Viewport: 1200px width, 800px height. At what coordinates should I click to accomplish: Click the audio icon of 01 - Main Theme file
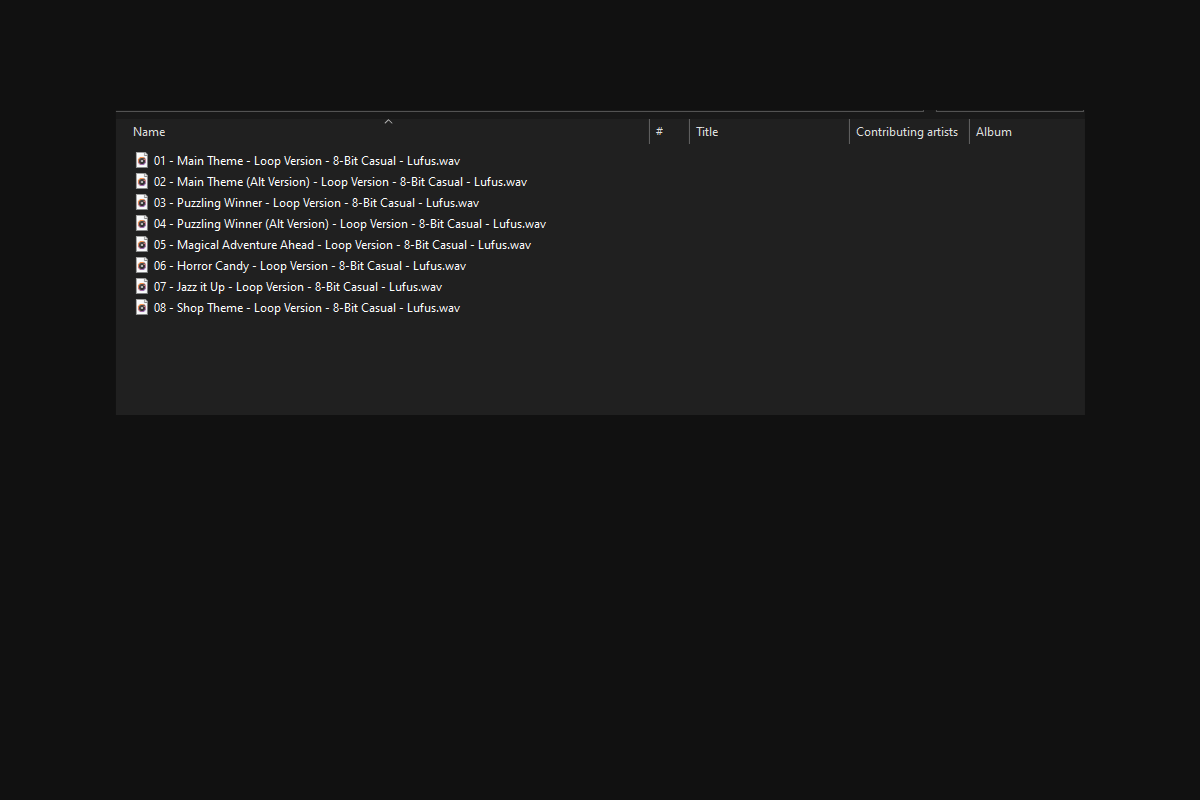tap(142, 160)
